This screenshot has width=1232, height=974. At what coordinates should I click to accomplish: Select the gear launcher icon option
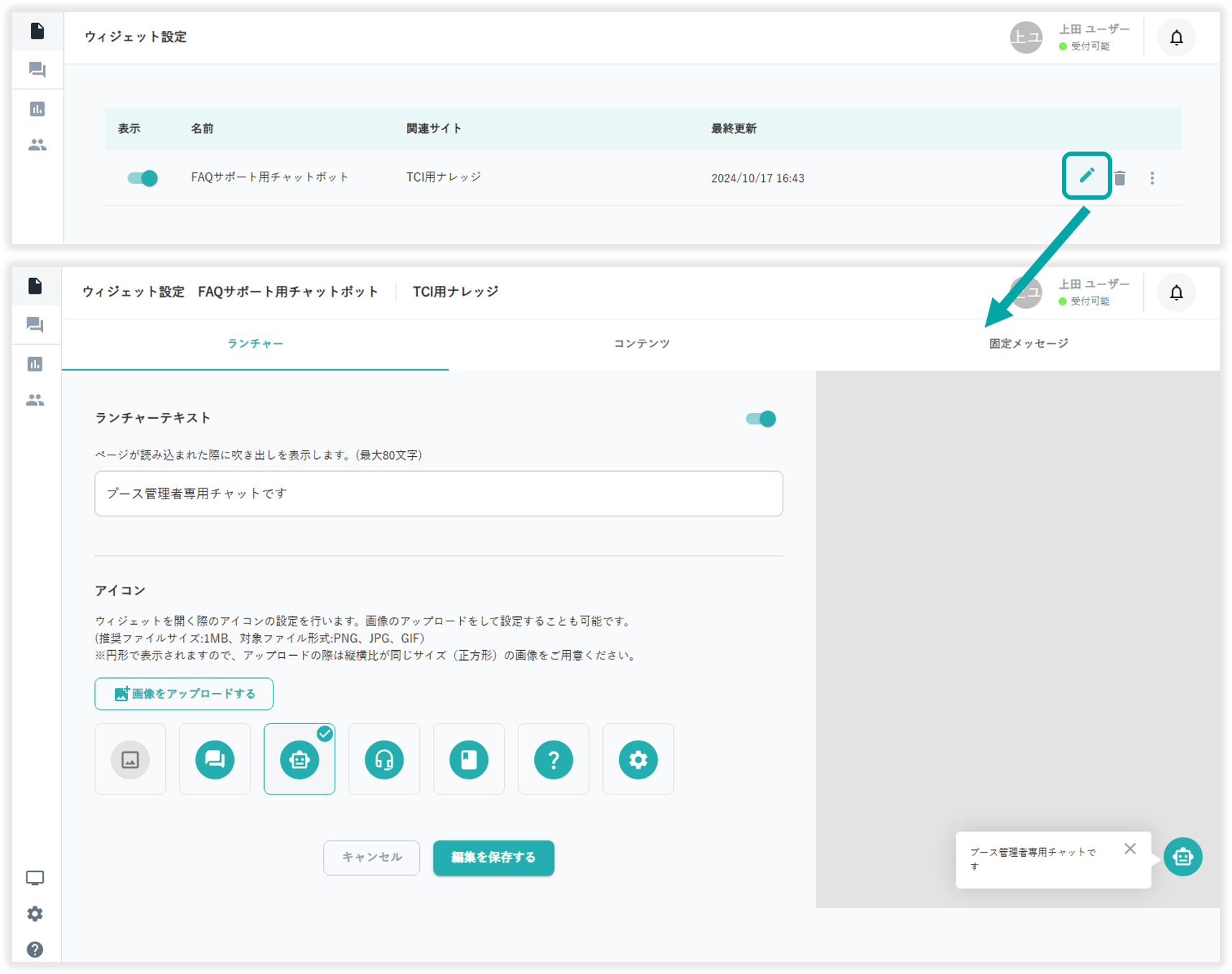click(638, 759)
